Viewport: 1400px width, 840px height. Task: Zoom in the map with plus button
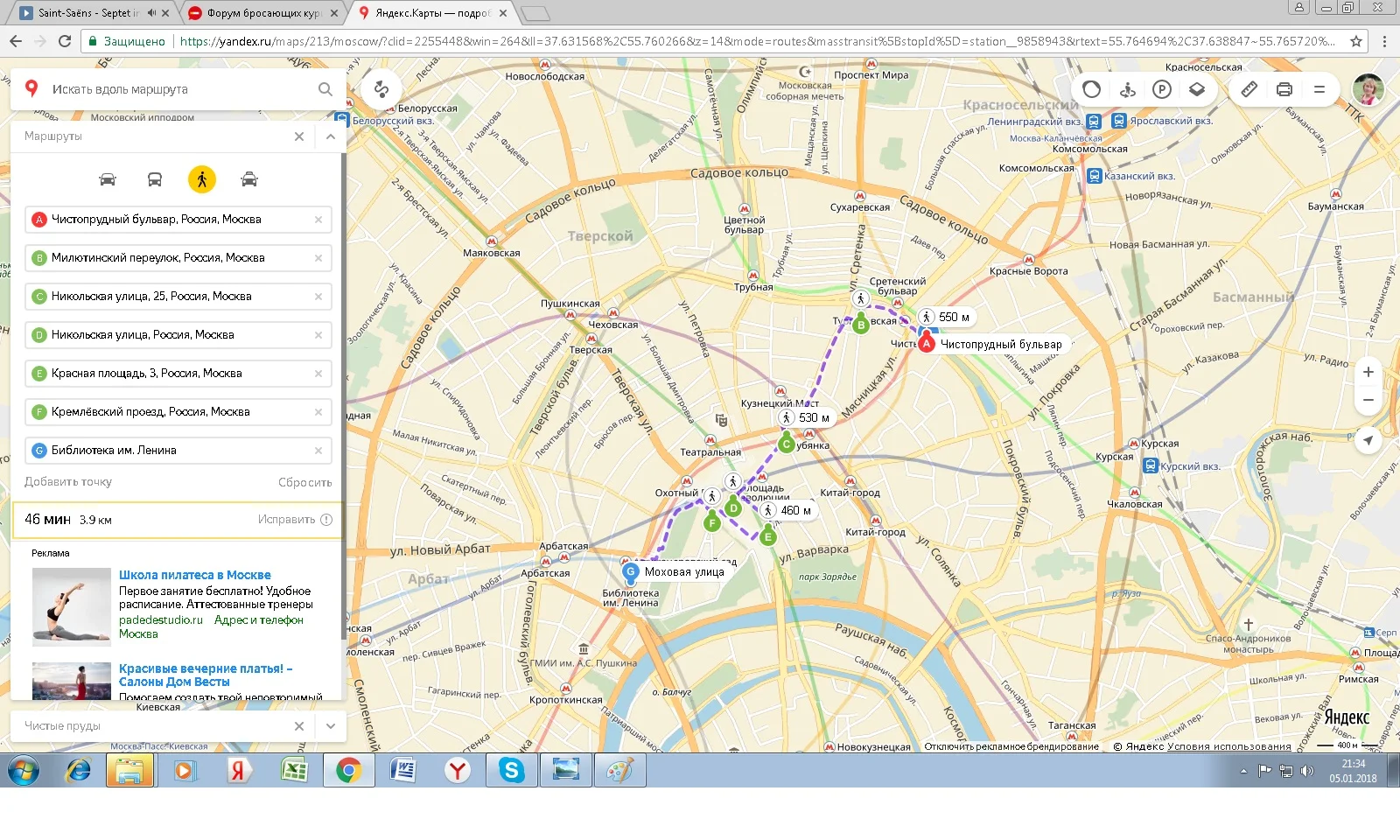(1368, 372)
